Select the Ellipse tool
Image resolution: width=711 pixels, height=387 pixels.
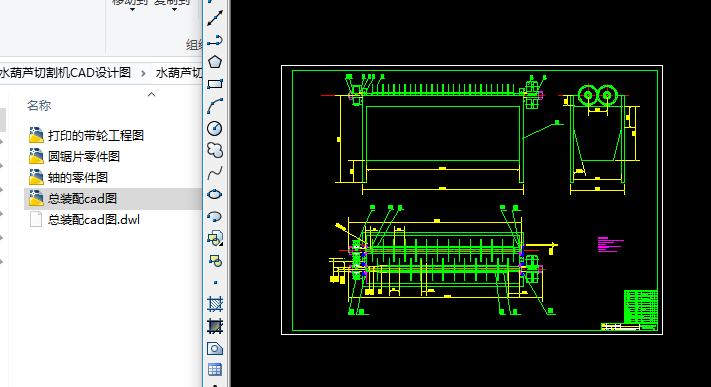click(x=214, y=194)
